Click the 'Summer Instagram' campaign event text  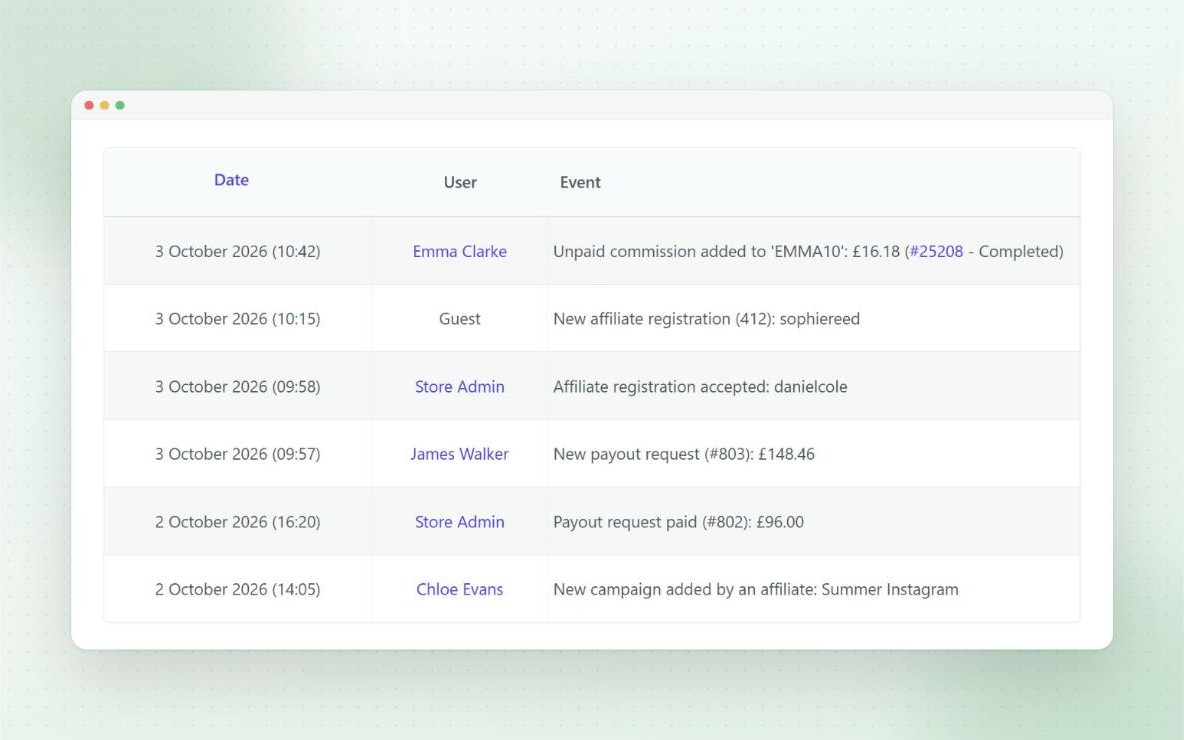point(755,589)
